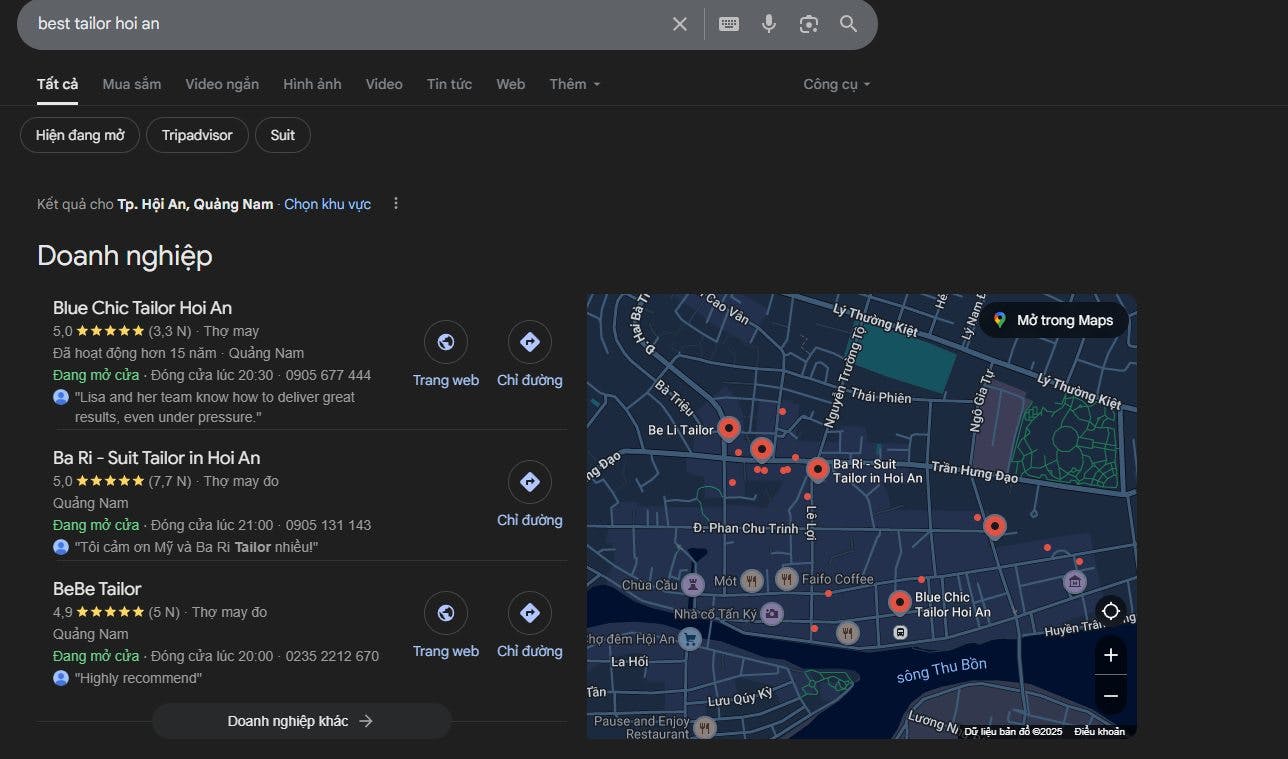The height and width of the screenshot is (759, 1288).
Task: Zoom out of the map with minus
Action: point(1111,695)
